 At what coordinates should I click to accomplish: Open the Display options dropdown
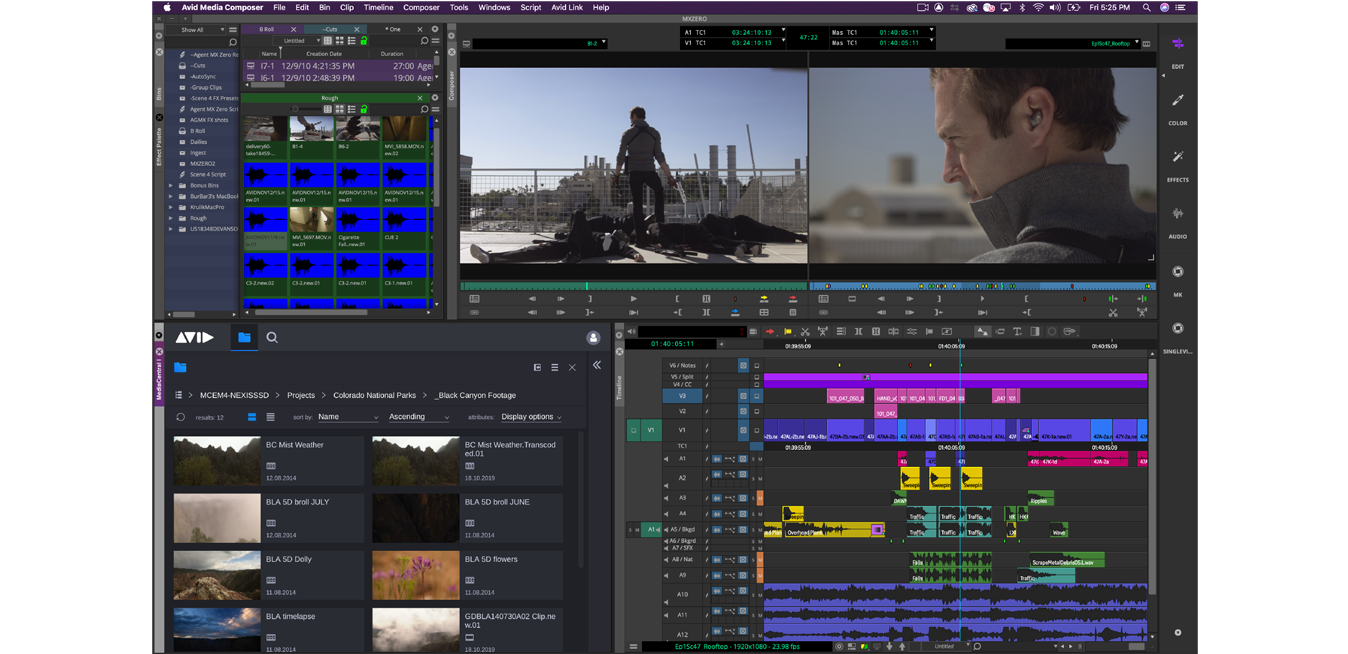point(531,417)
